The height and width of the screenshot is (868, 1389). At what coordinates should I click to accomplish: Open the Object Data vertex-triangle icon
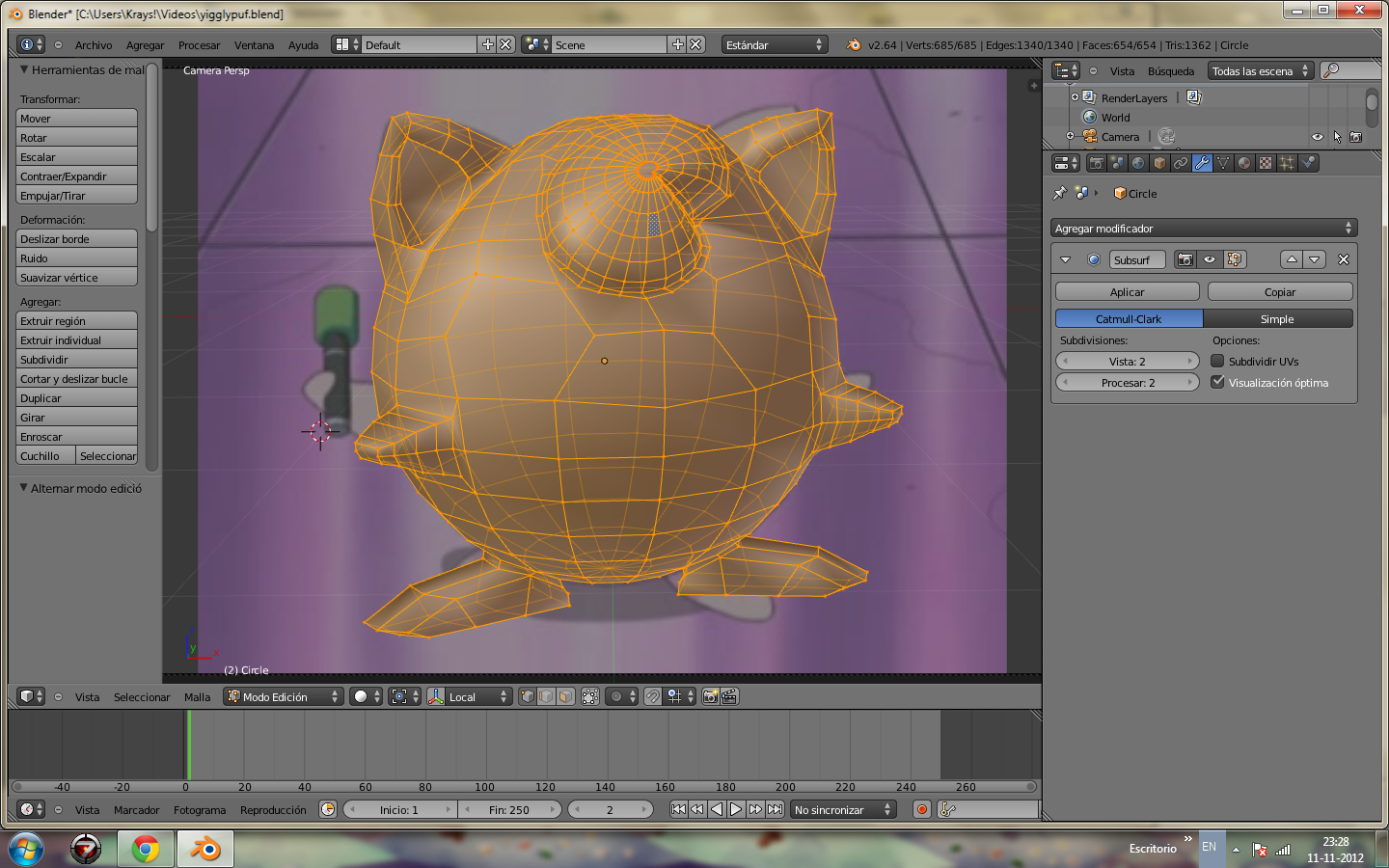tap(1223, 163)
